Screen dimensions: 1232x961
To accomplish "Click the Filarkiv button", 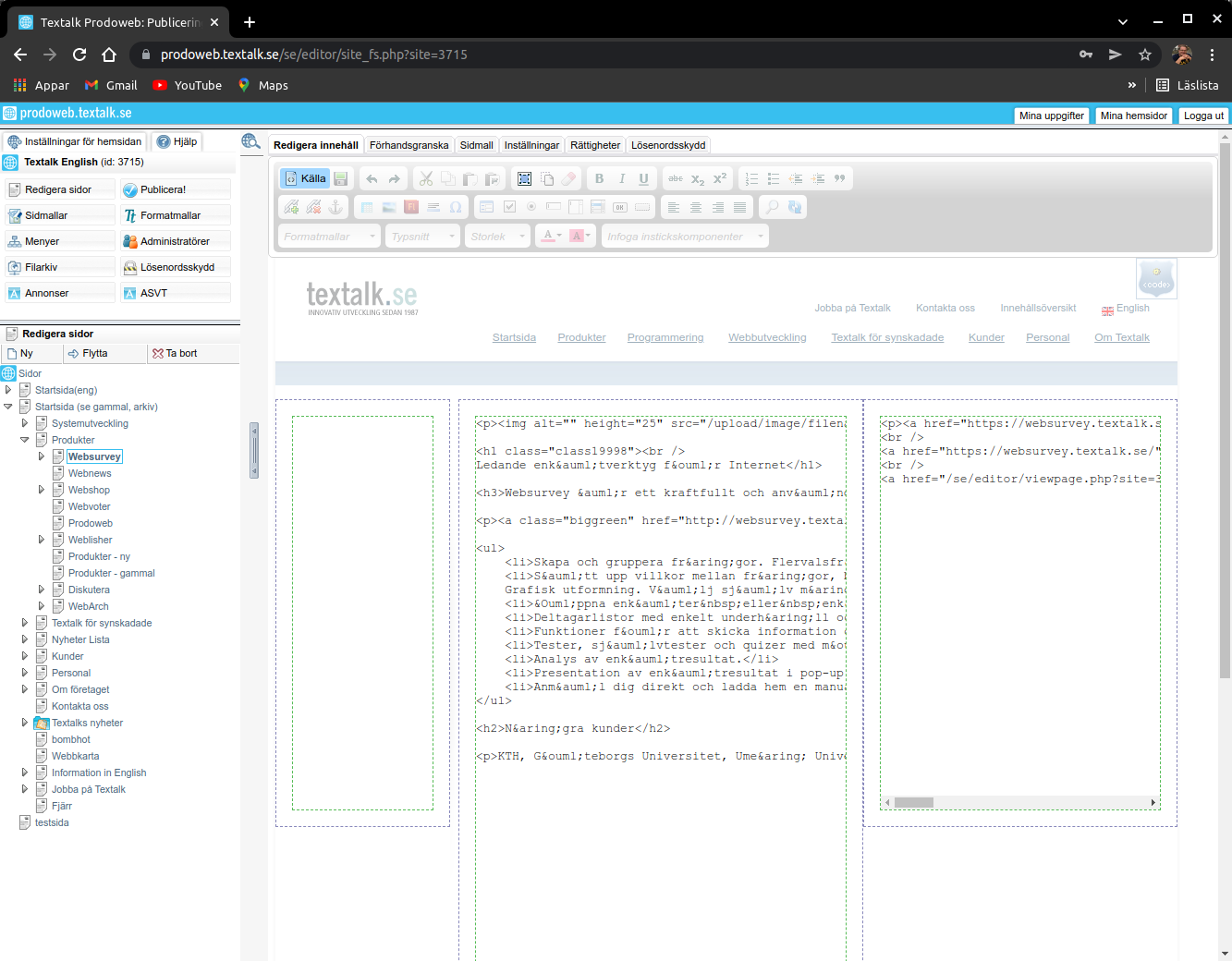I will click(60, 267).
